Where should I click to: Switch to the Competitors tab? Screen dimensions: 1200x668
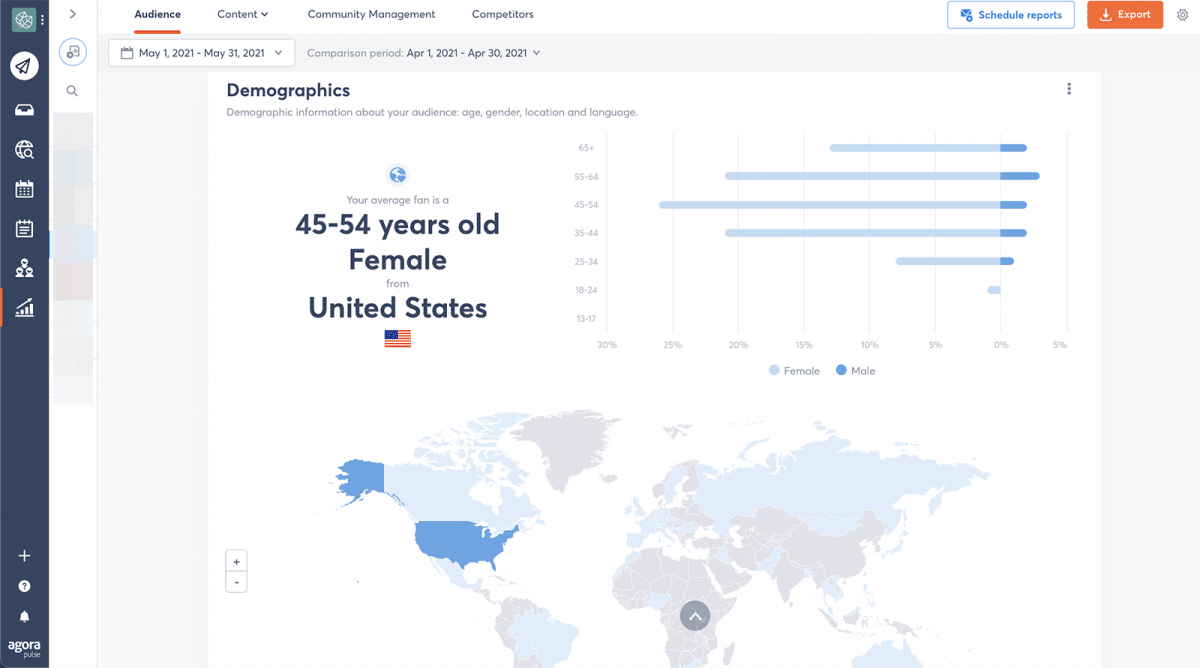pos(503,14)
